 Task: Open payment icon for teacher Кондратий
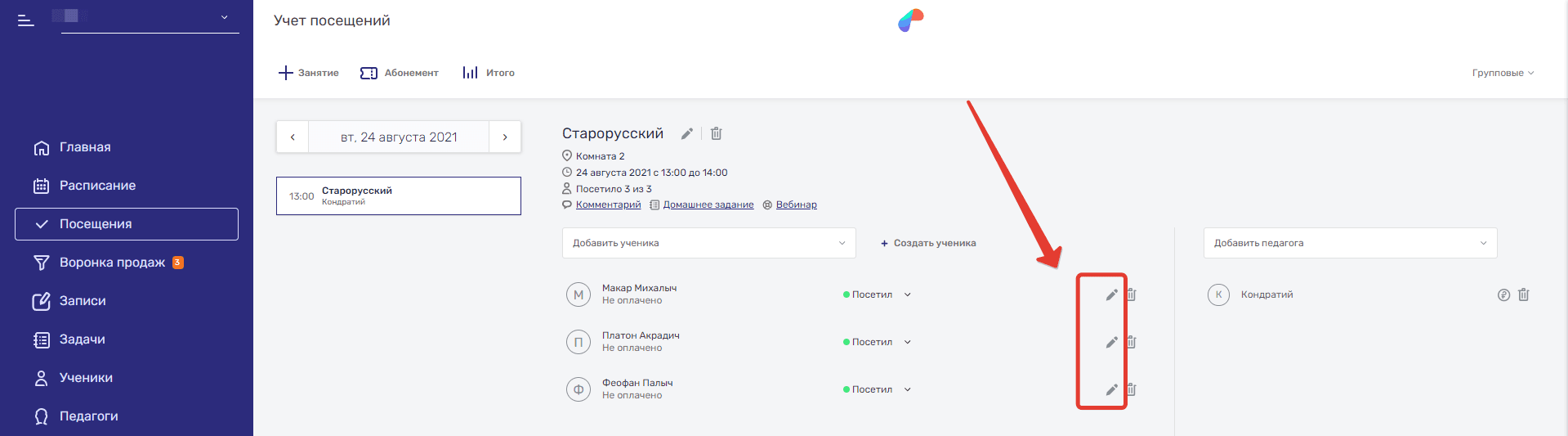(1503, 294)
